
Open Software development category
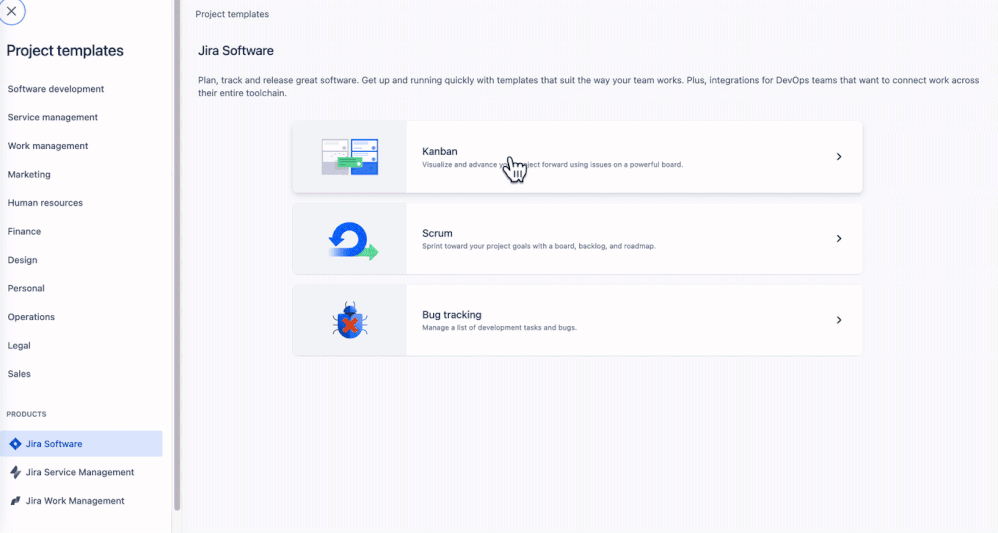(56, 89)
